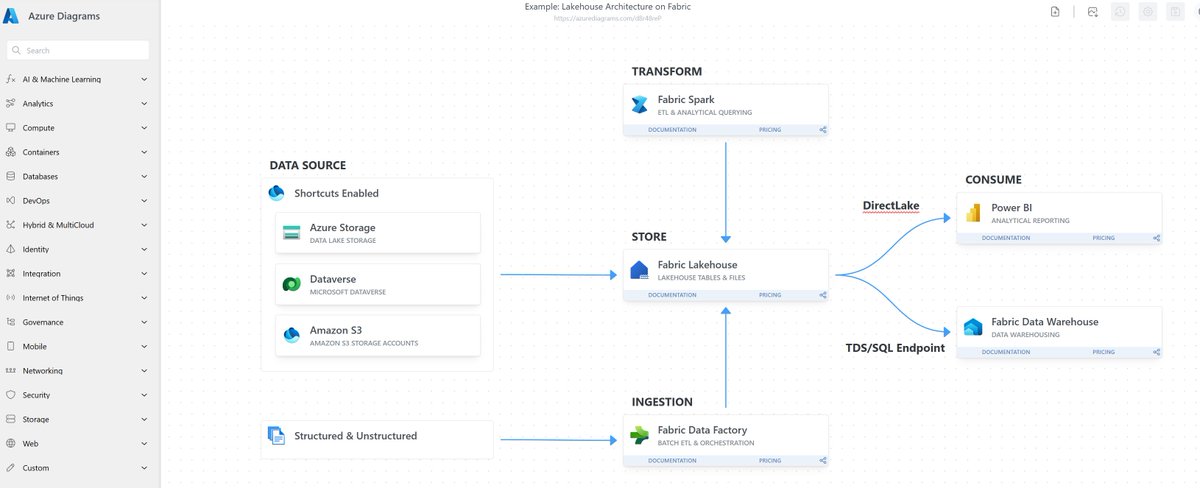Export the diagram as an image

tap(1093, 12)
